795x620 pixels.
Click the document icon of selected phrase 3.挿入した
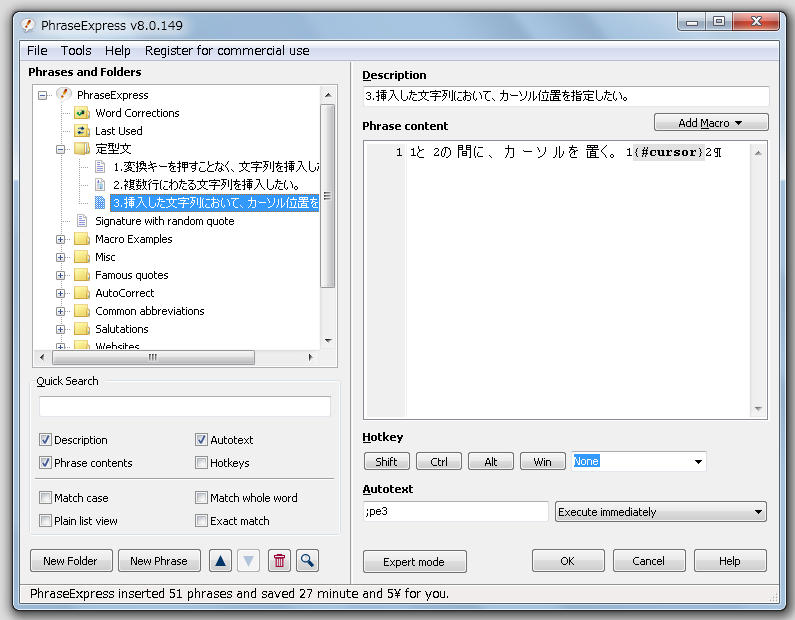100,203
